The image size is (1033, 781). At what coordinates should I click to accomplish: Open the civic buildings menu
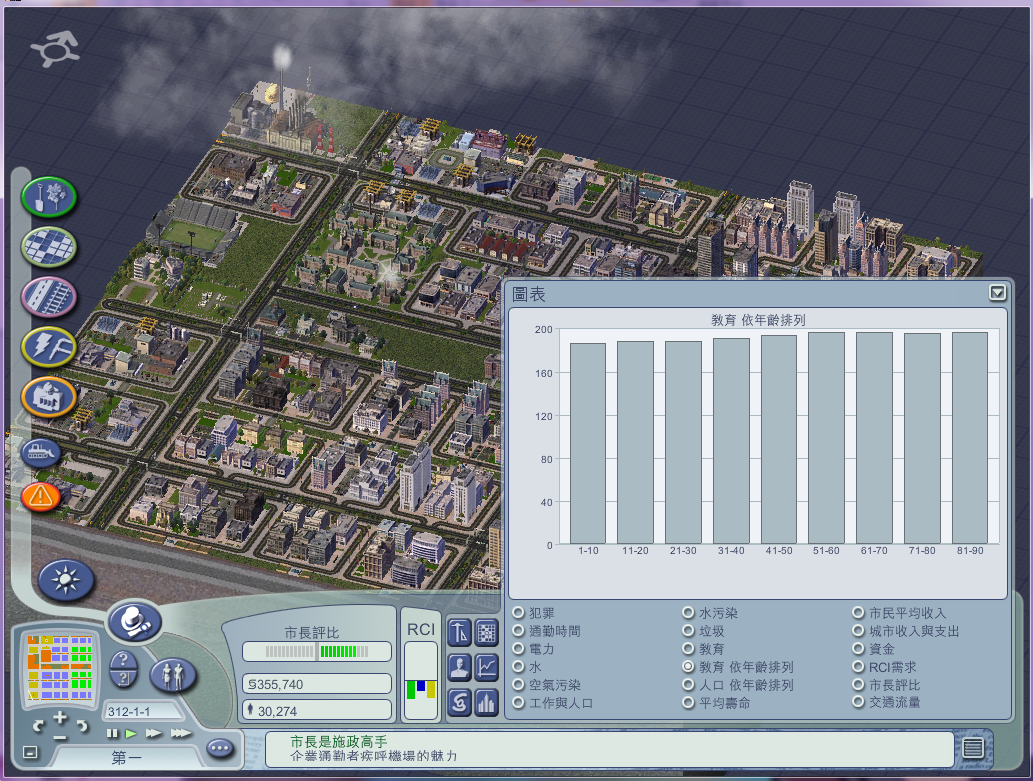[49, 397]
